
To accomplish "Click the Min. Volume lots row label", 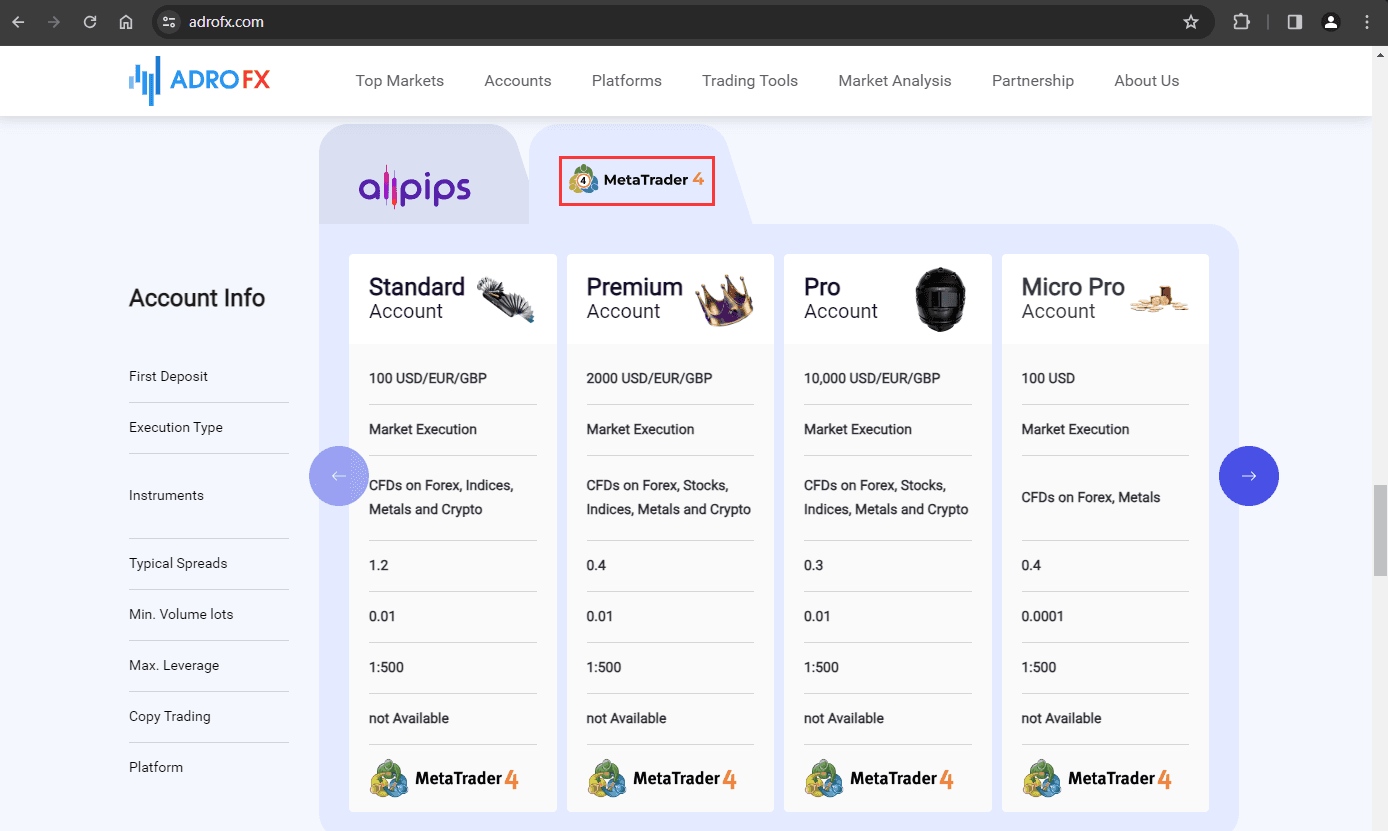I will [181, 614].
